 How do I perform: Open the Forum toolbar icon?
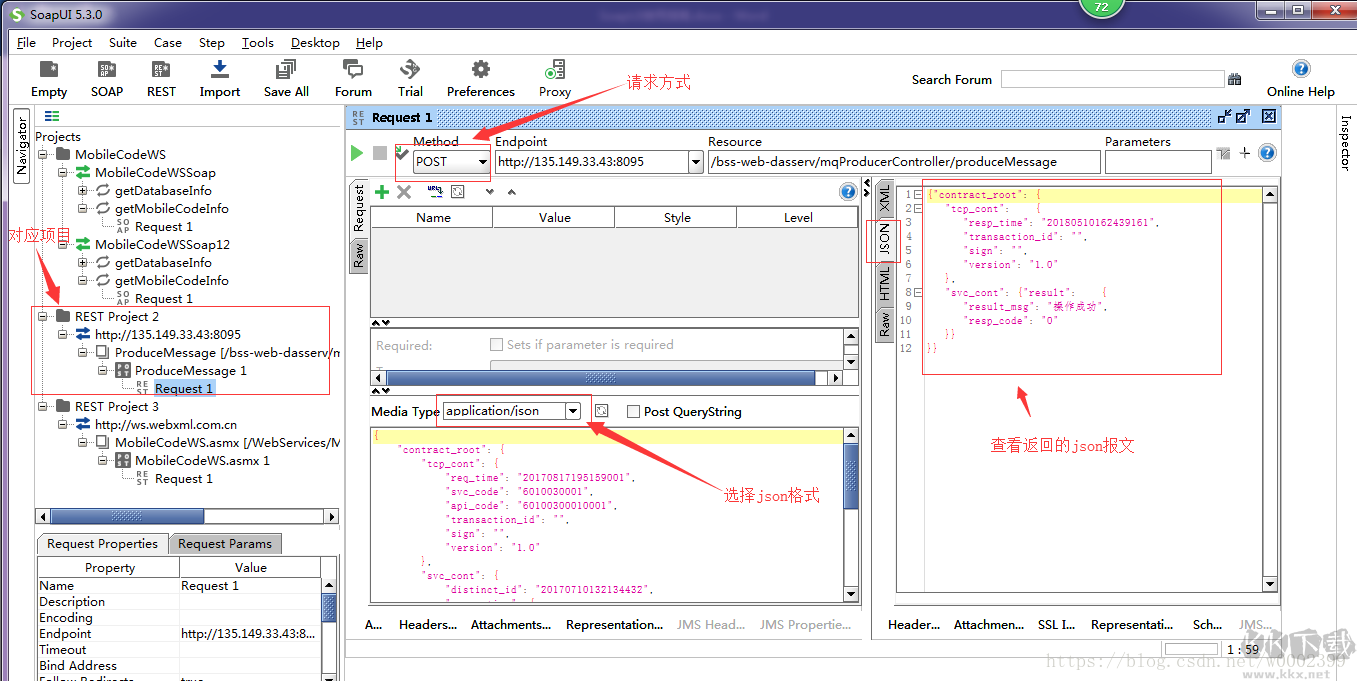(353, 79)
